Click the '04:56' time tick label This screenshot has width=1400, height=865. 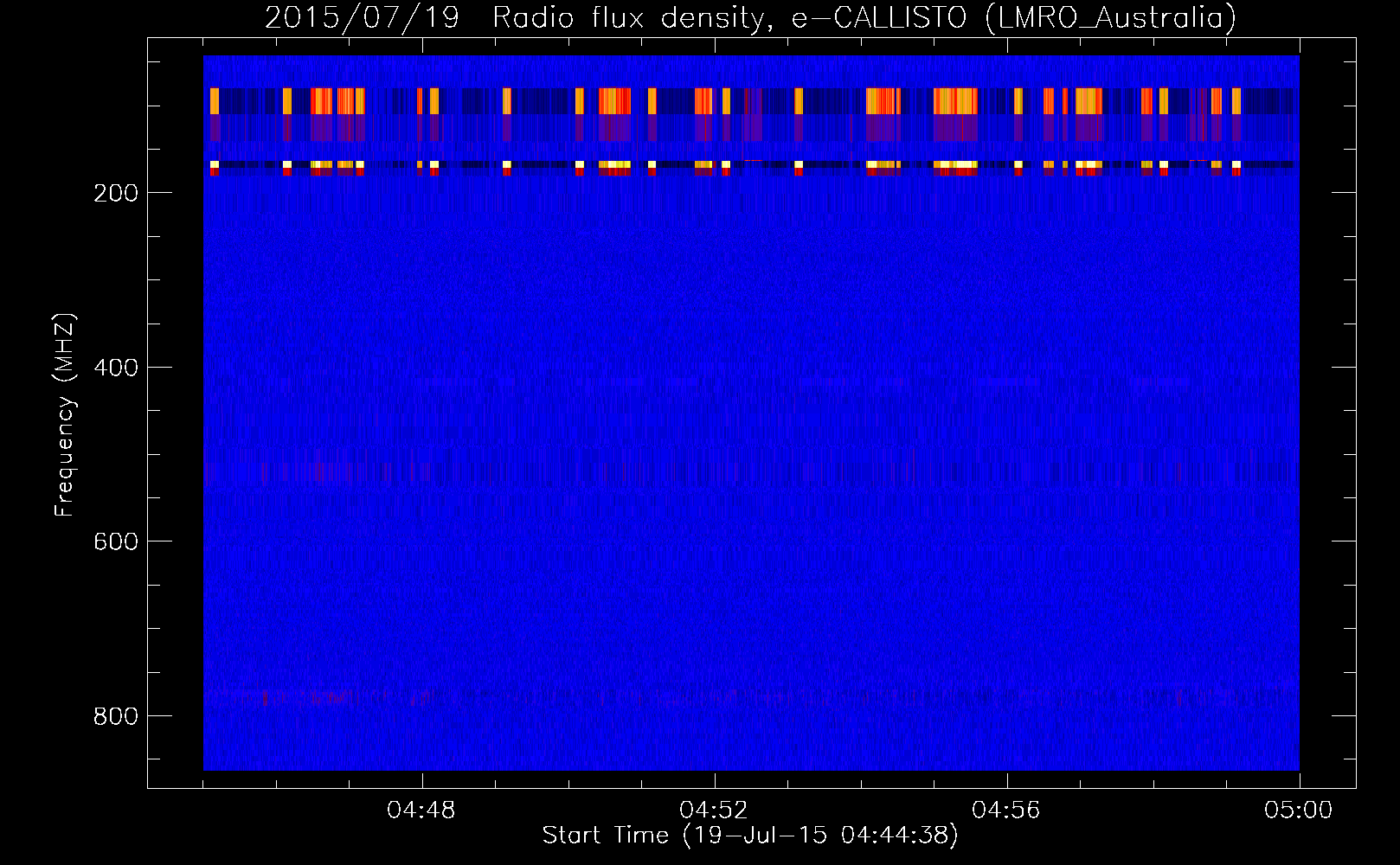(1006, 811)
